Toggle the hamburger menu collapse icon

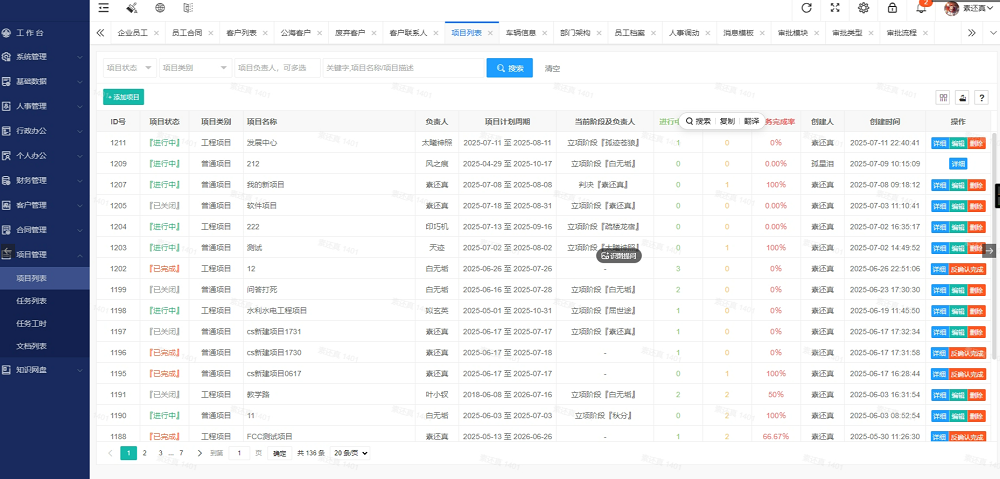click(103, 8)
